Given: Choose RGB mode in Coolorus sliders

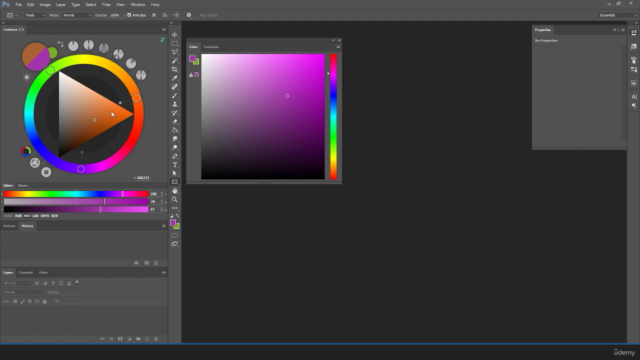Looking at the screenshot, I should [18, 216].
